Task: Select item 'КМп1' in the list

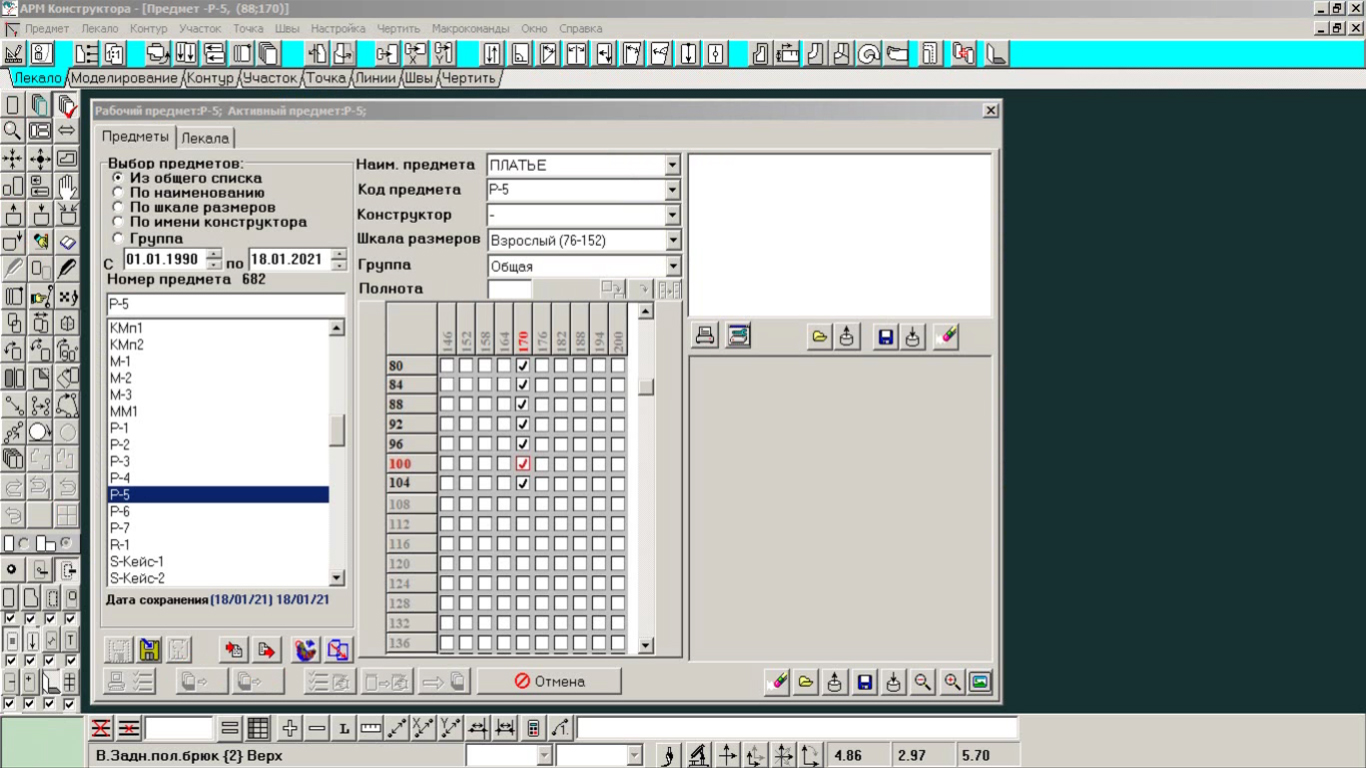Action: [x=218, y=328]
